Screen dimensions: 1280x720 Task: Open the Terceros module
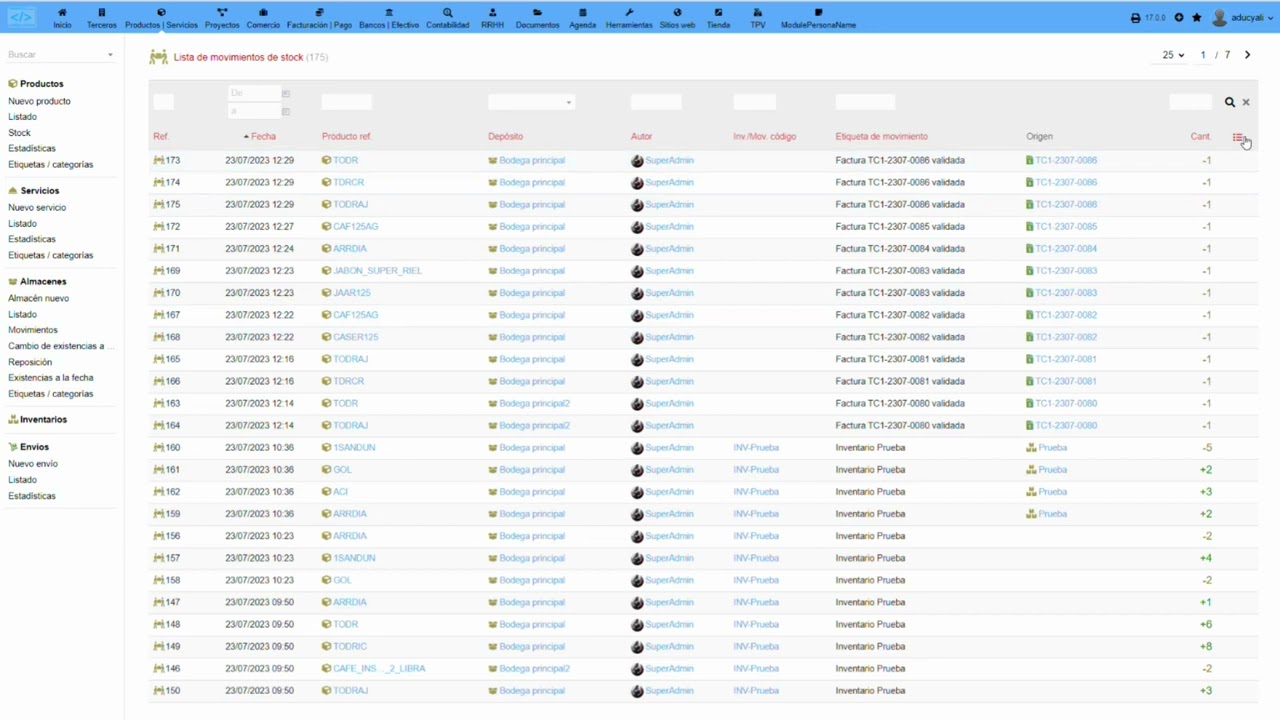click(x=101, y=19)
